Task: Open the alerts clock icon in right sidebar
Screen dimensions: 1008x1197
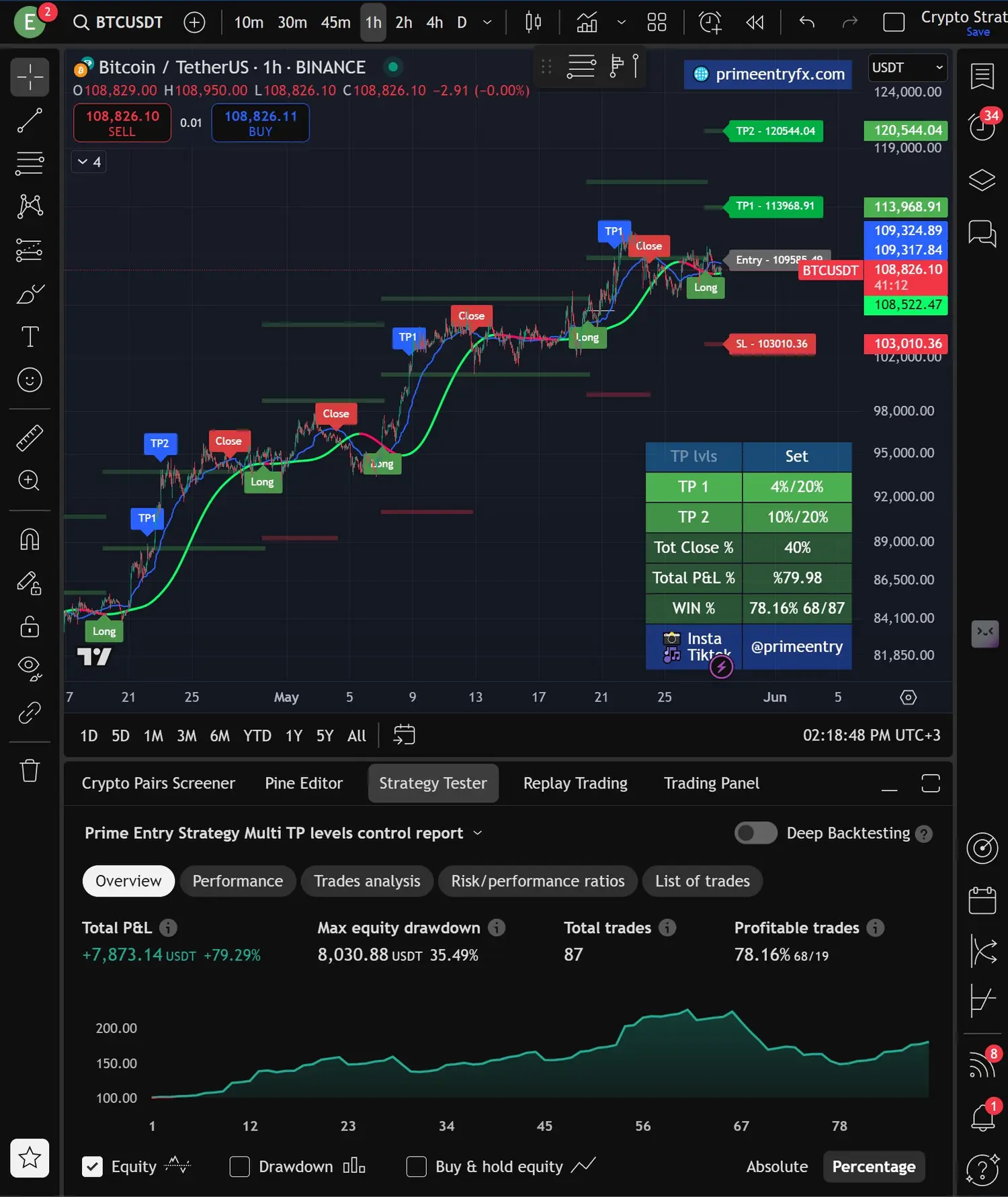Action: pos(982,126)
